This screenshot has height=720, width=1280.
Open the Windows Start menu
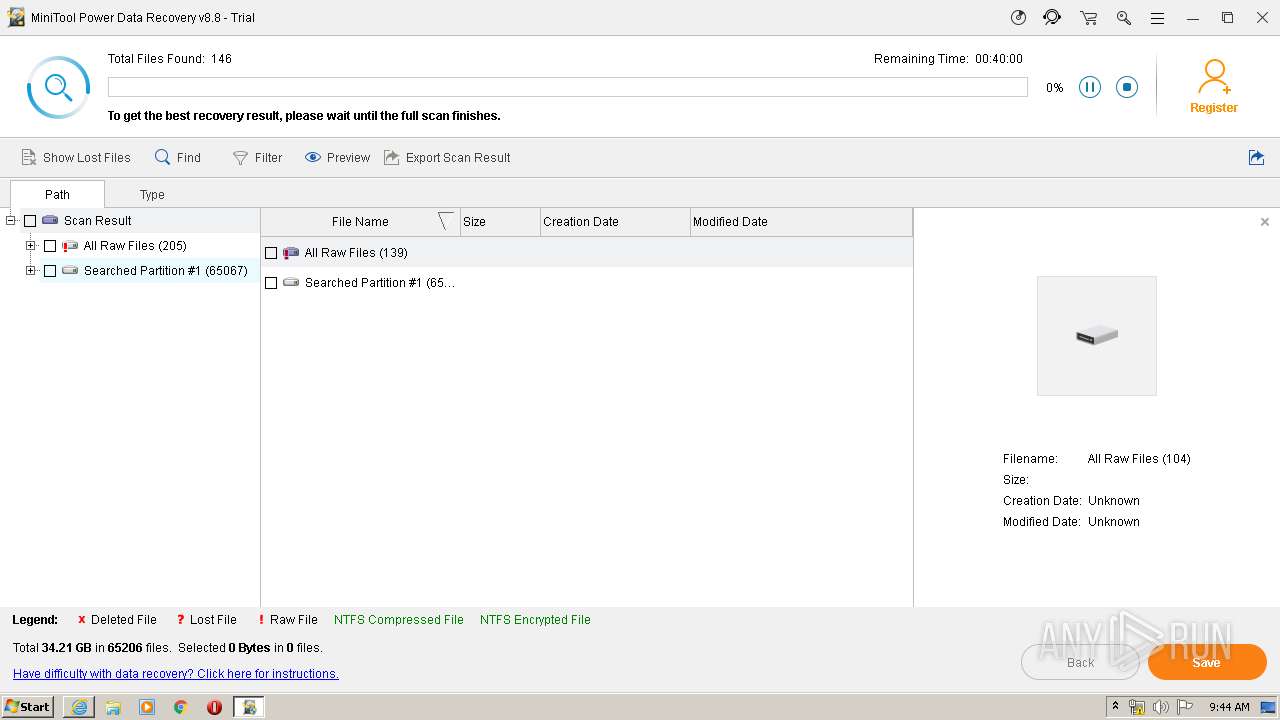(28, 707)
